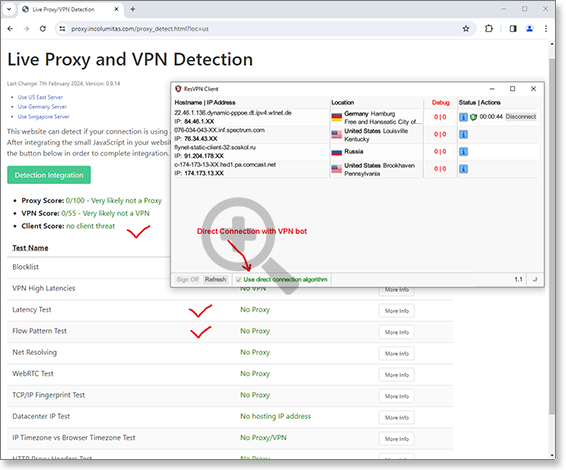This screenshot has height=470, width=566.
Task: Close the Live Proxy/VPN Detection tab
Action: (x=116, y=9)
